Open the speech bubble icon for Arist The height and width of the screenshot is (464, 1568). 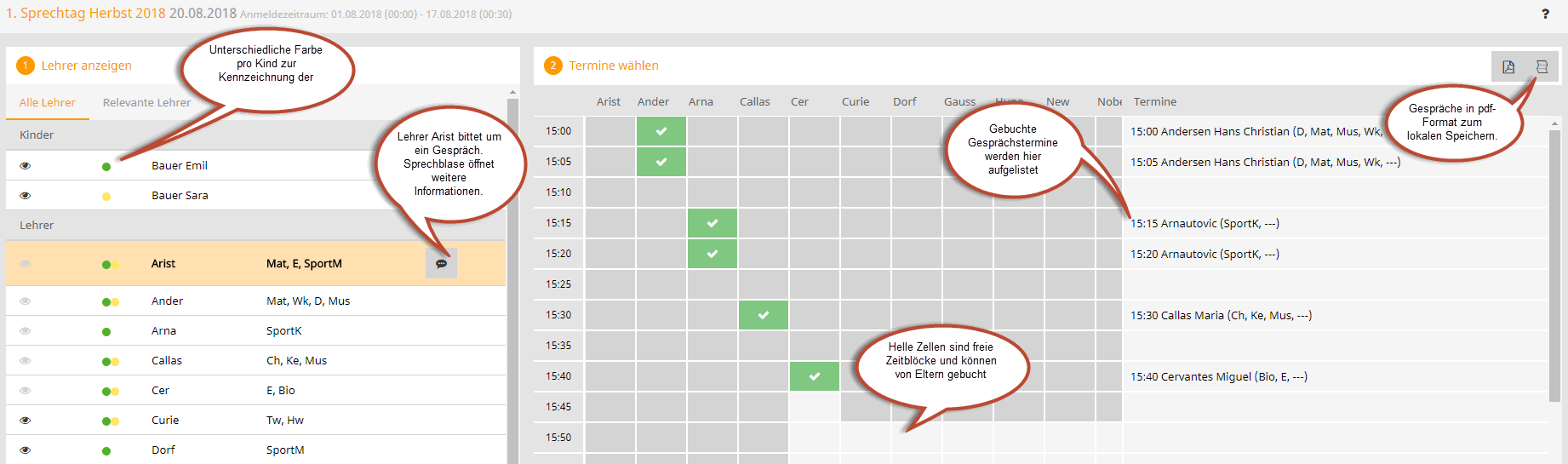click(441, 264)
